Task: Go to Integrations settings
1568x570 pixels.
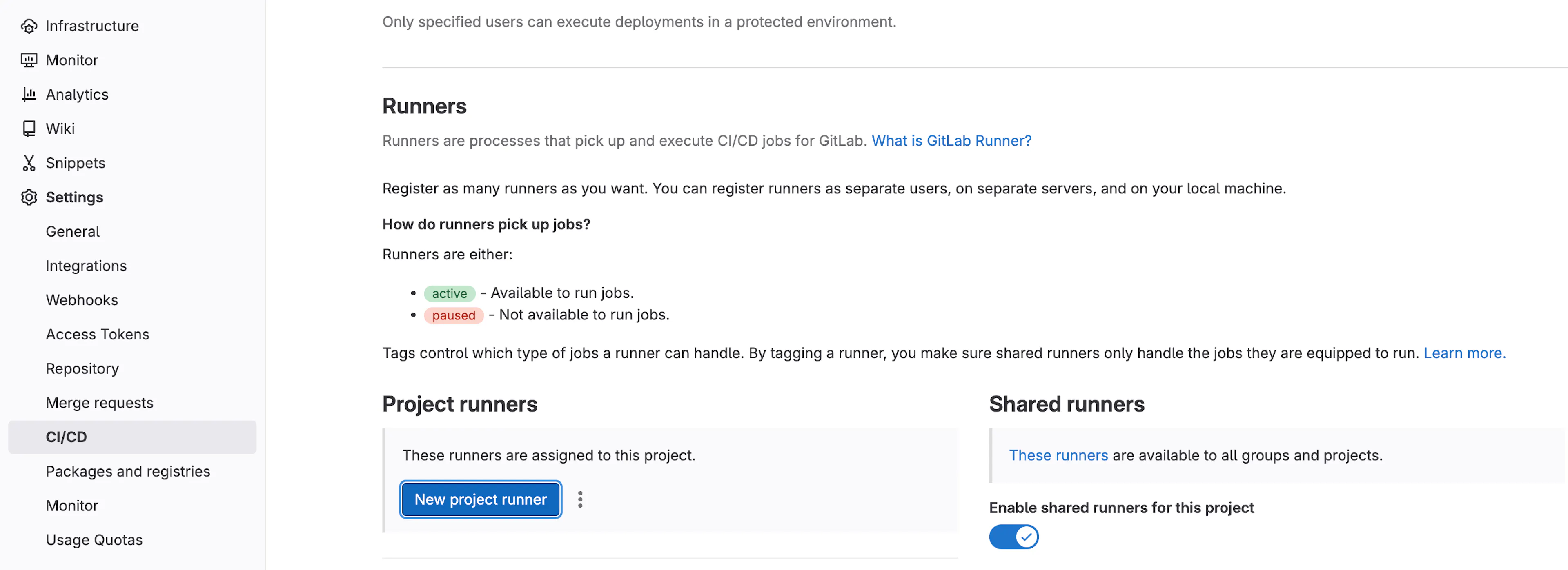Action: (x=86, y=265)
